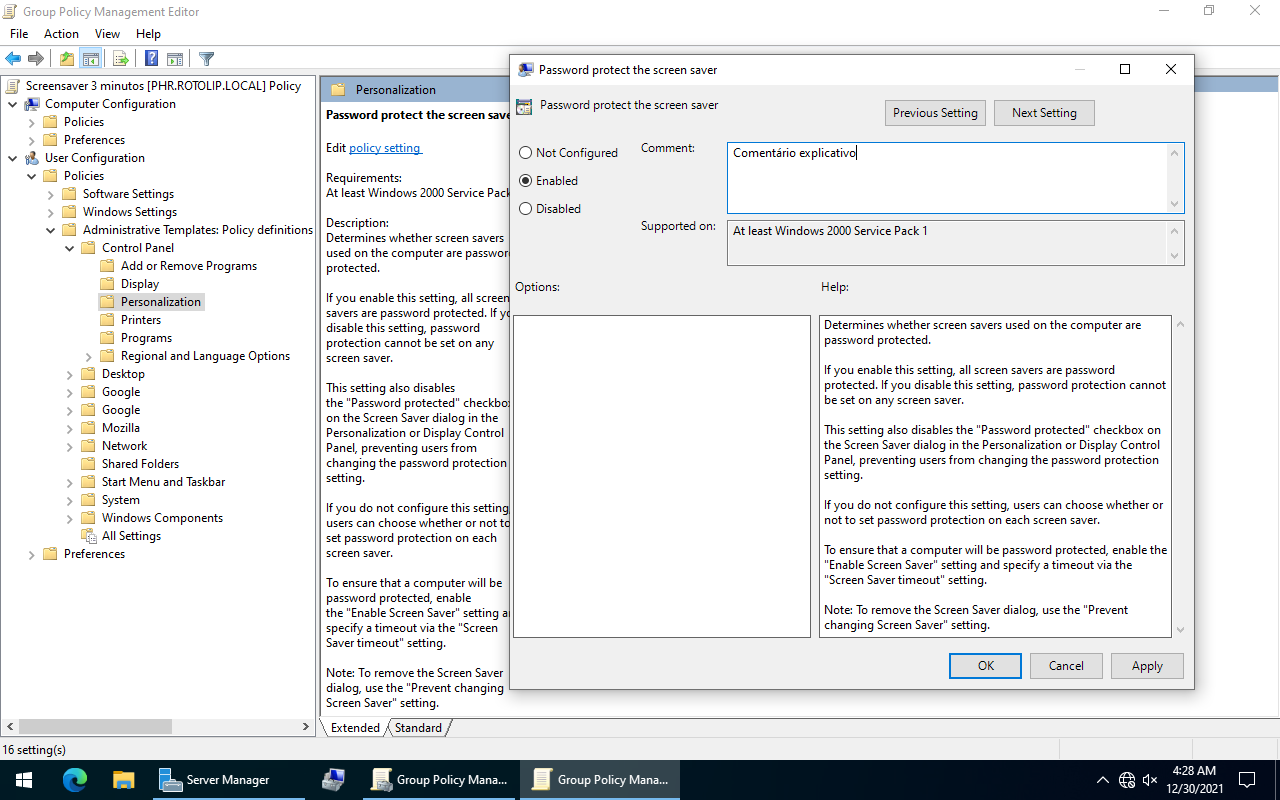This screenshot has width=1280, height=800.
Task: Click the policy setting link
Action: click(385, 148)
